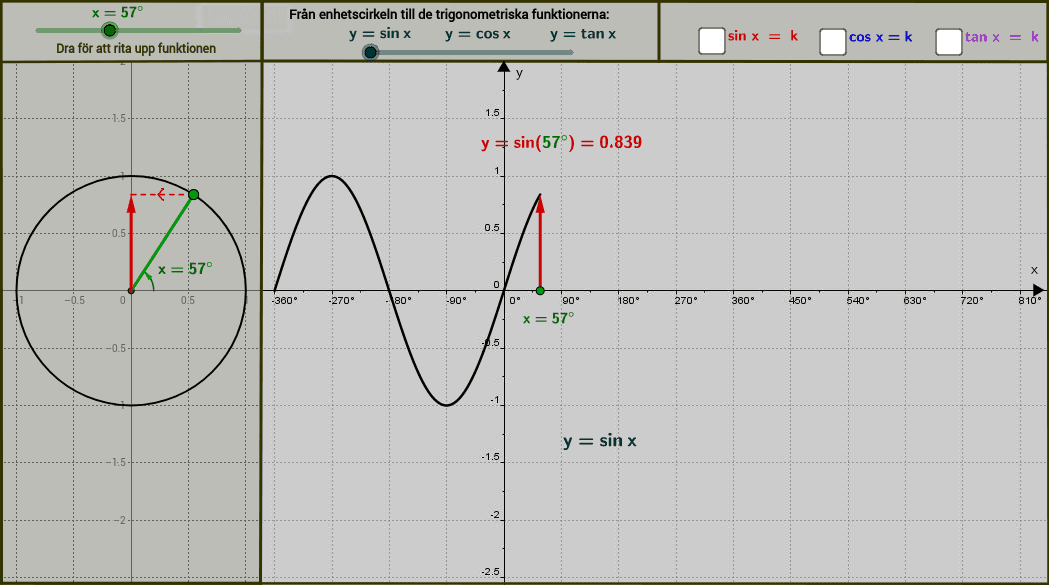
Task: Click the red arrow on the sine graph
Action: pos(540,243)
